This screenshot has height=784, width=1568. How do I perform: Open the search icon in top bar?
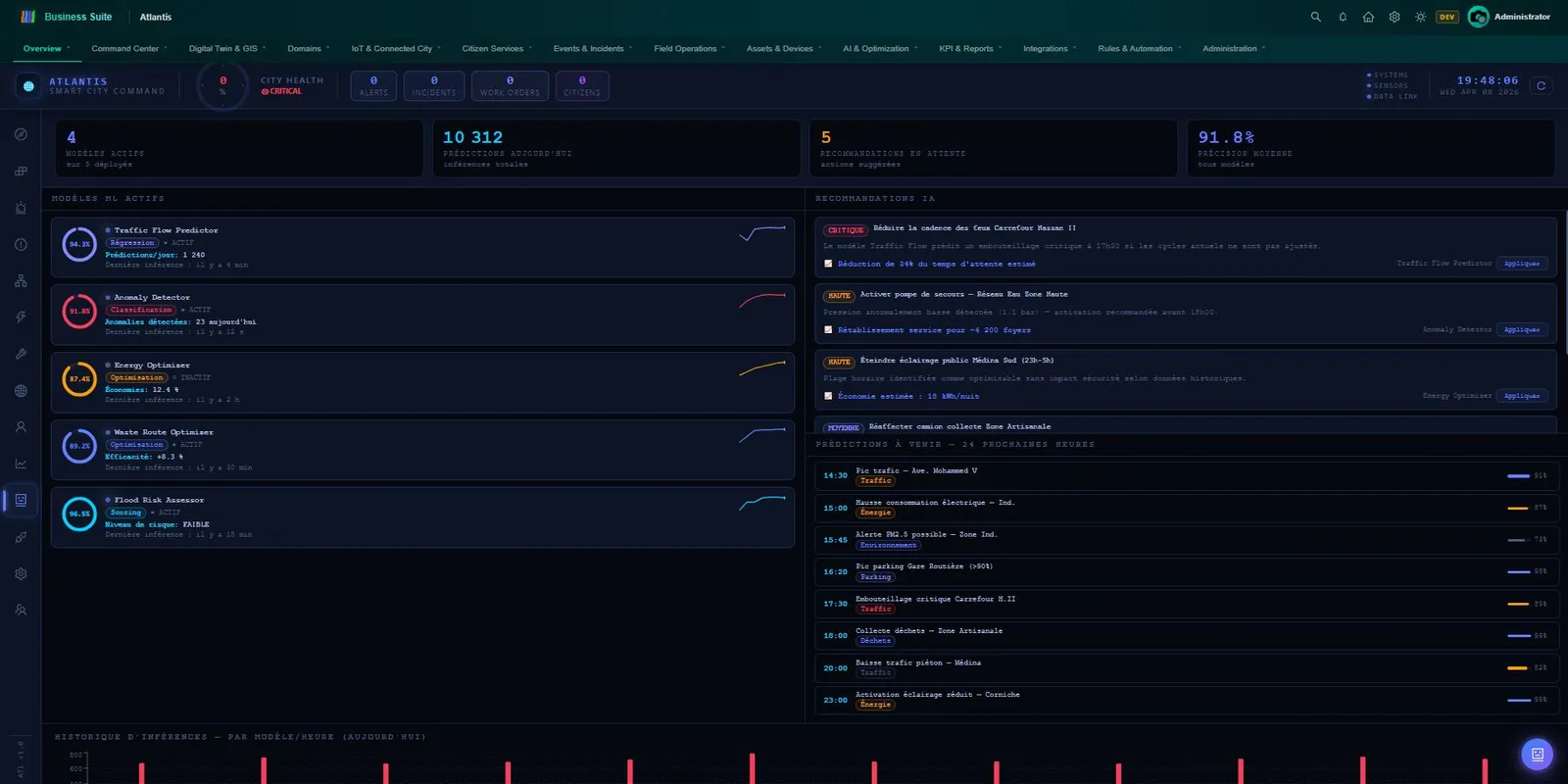(x=1316, y=17)
